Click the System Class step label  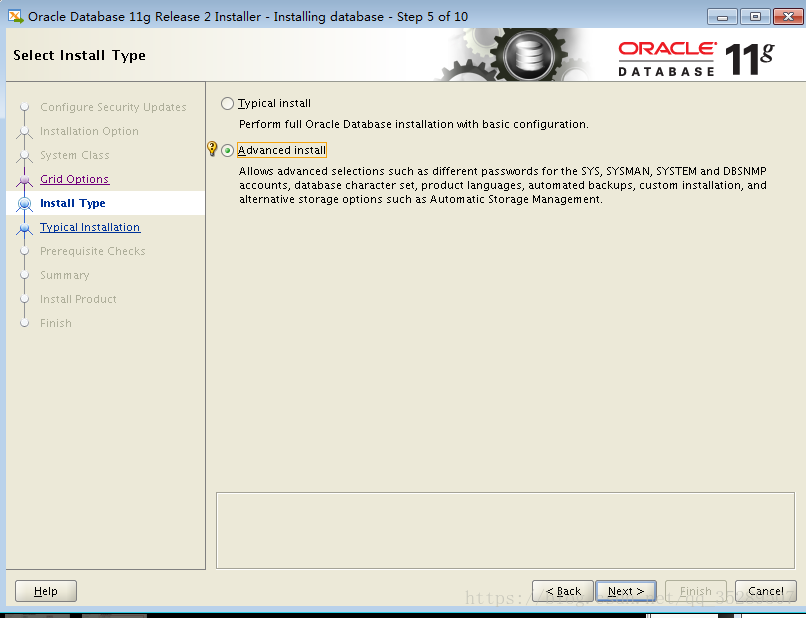75,155
